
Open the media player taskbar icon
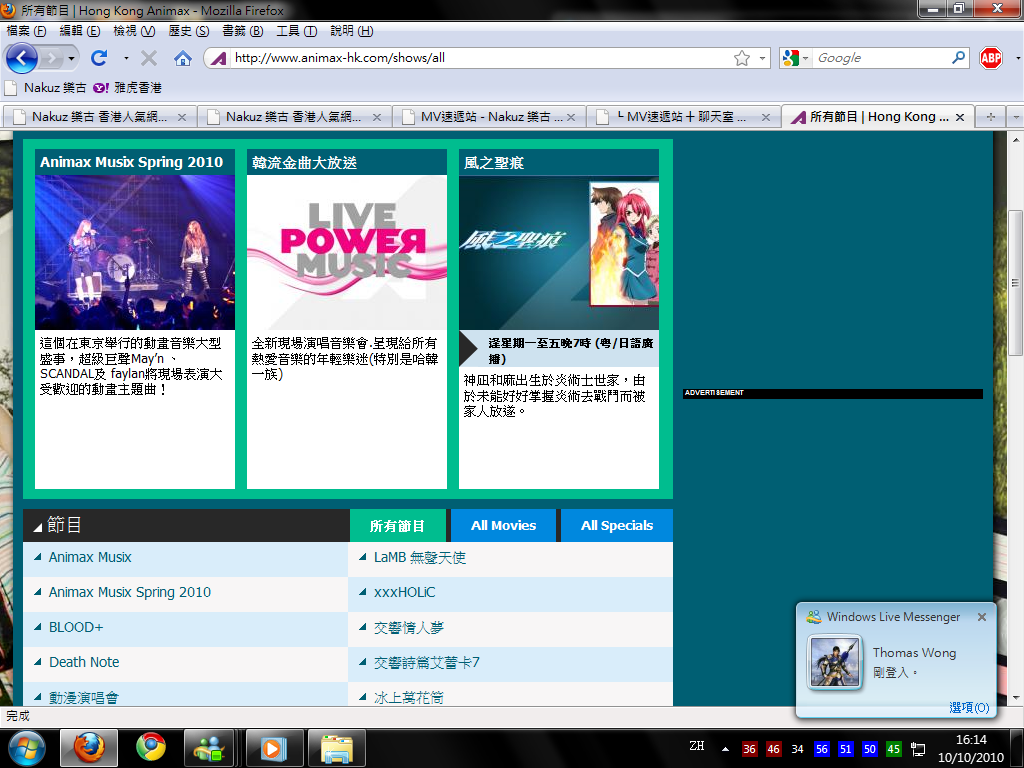274,748
